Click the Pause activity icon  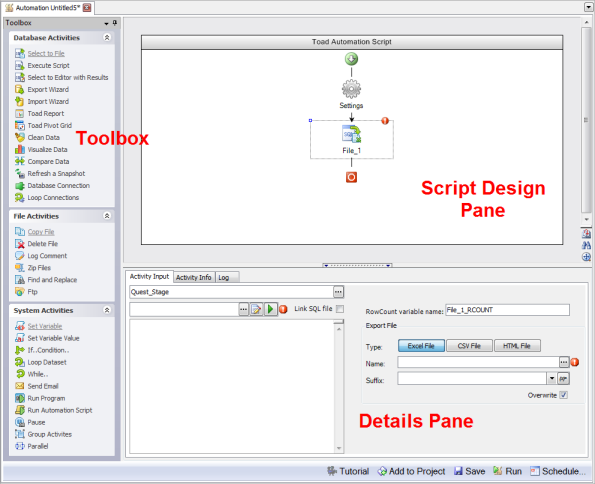(x=20, y=422)
